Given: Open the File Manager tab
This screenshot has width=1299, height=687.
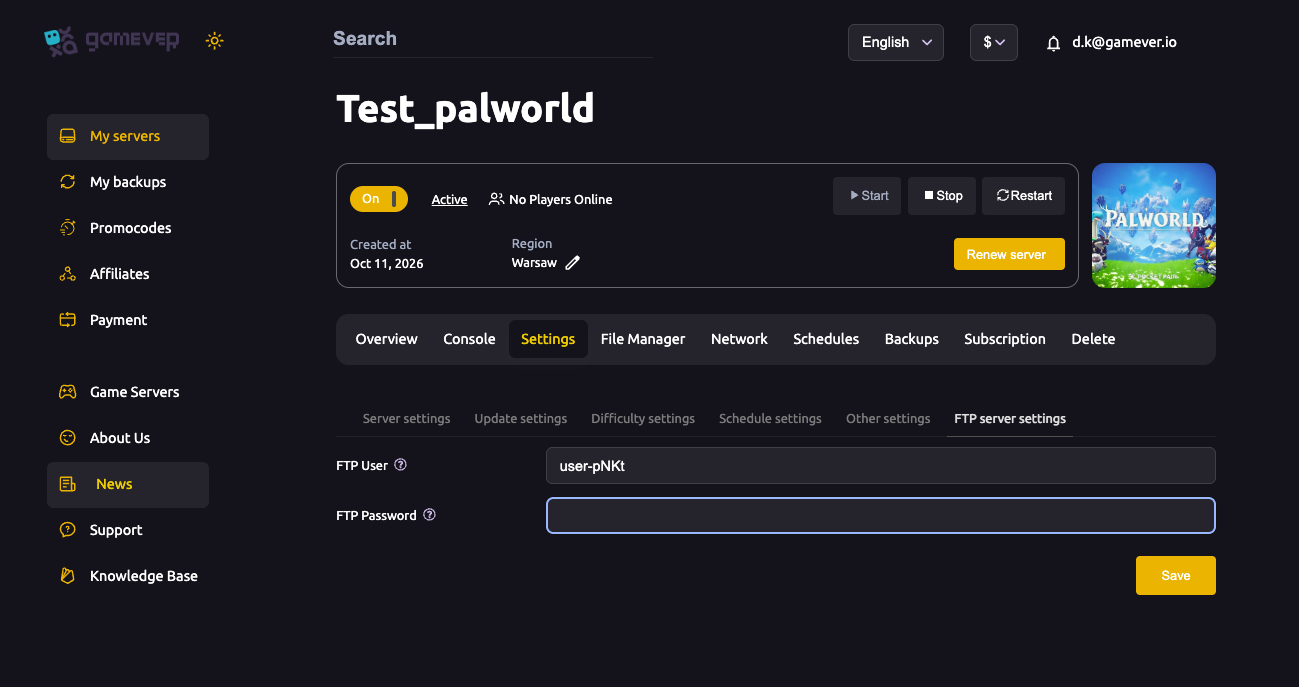Looking at the screenshot, I should pos(643,339).
